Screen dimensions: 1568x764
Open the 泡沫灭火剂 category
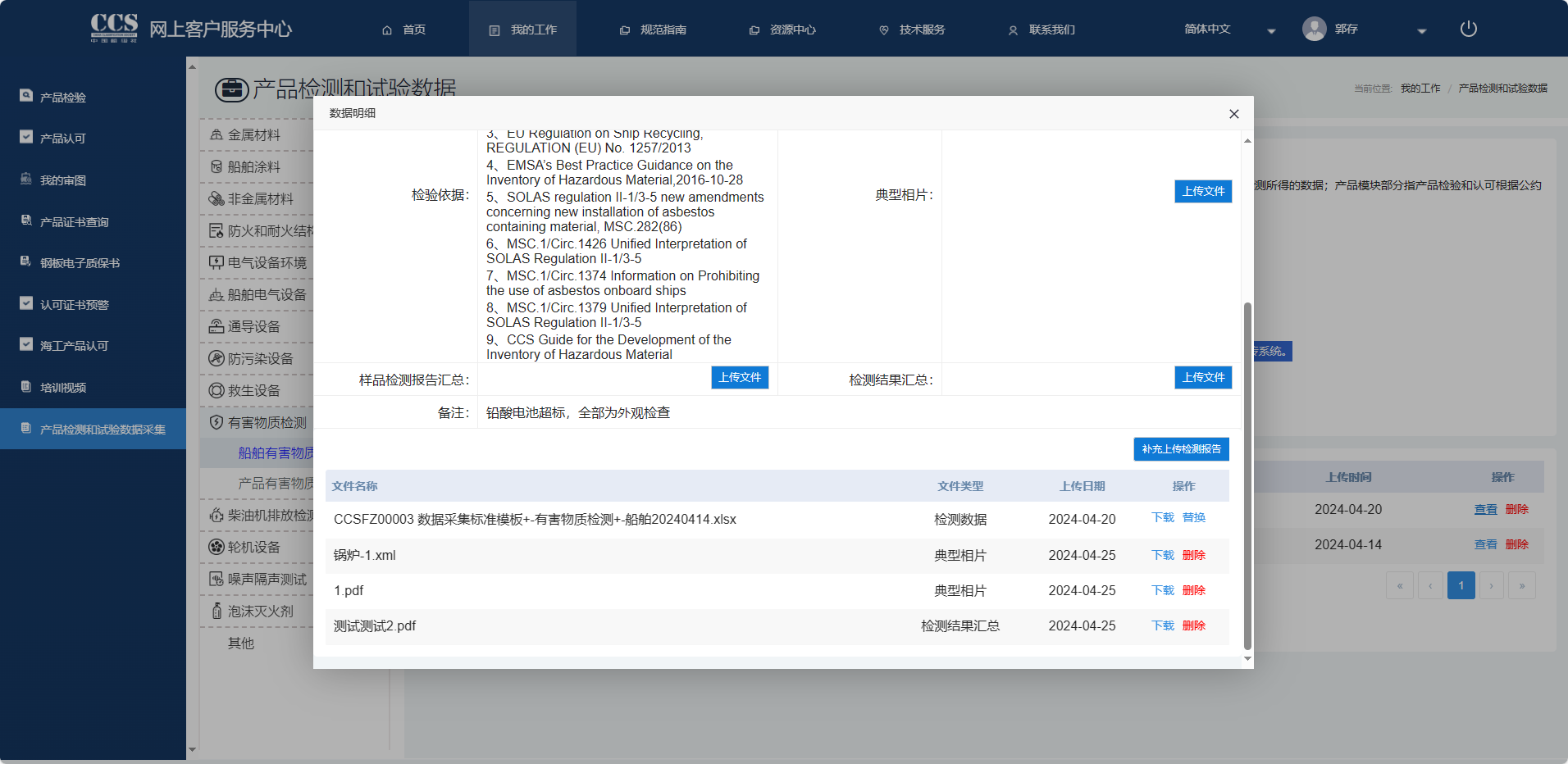[x=260, y=612]
